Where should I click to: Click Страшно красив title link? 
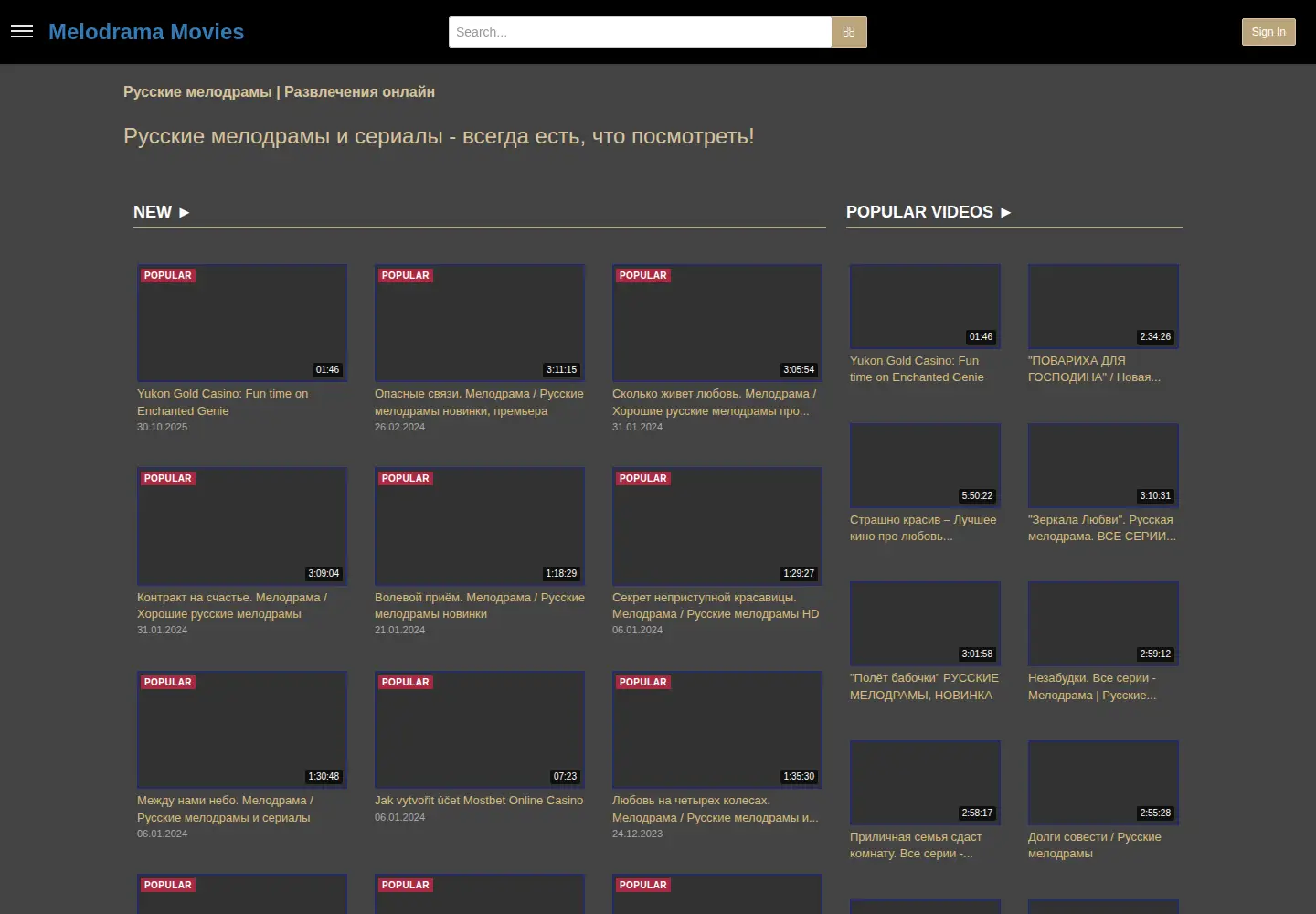point(923,528)
